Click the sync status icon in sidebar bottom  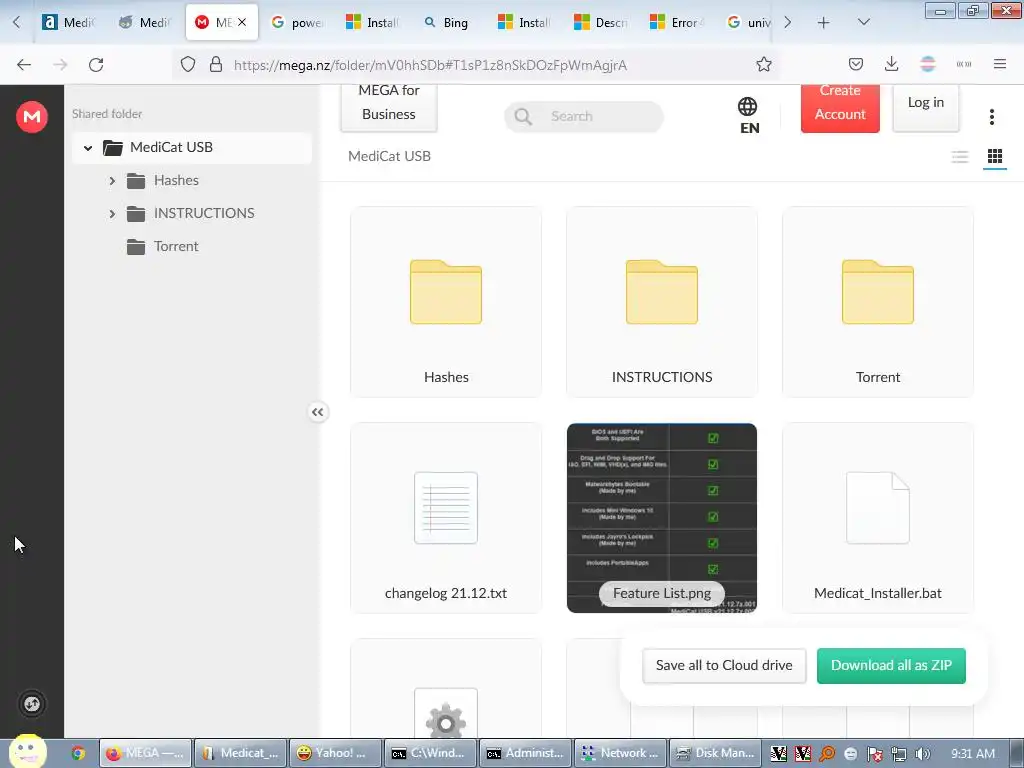click(31, 704)
